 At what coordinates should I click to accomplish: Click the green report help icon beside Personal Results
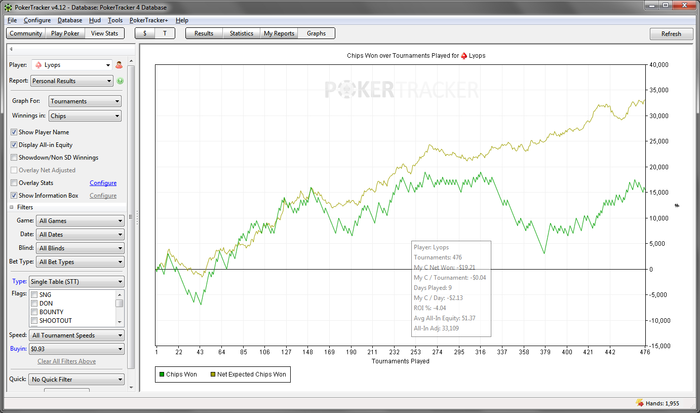click(x=120, y=81)
